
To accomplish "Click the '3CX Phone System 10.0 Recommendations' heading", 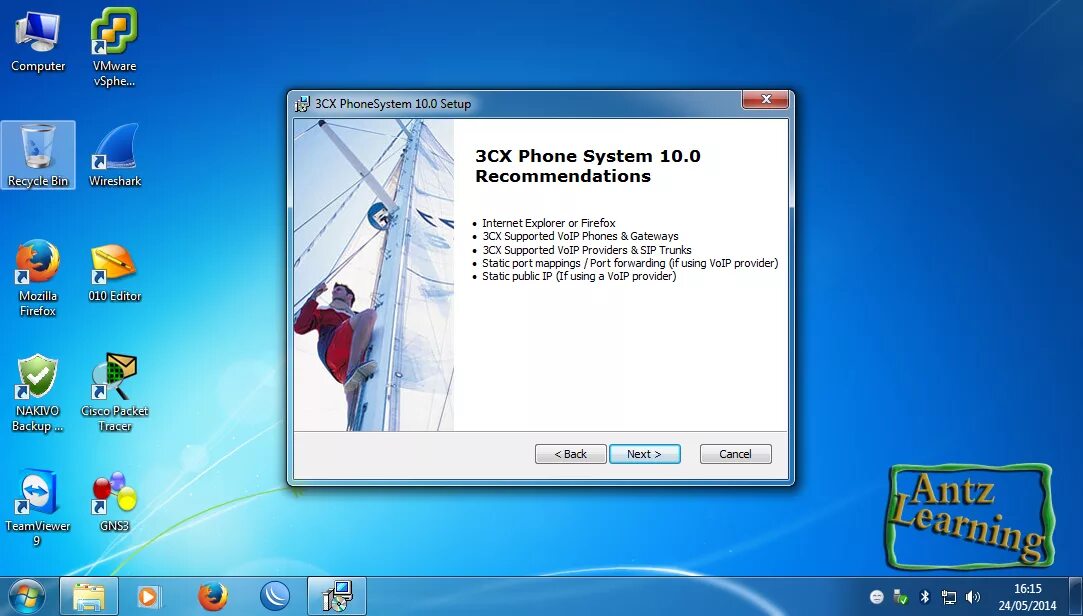I will (x=588, y=166).
